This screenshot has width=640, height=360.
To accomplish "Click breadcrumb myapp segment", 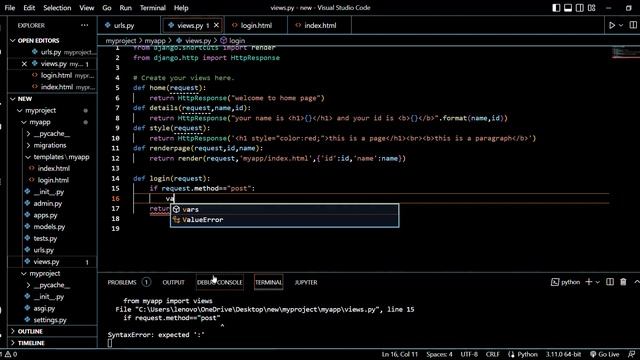I will tap(155, 41).
